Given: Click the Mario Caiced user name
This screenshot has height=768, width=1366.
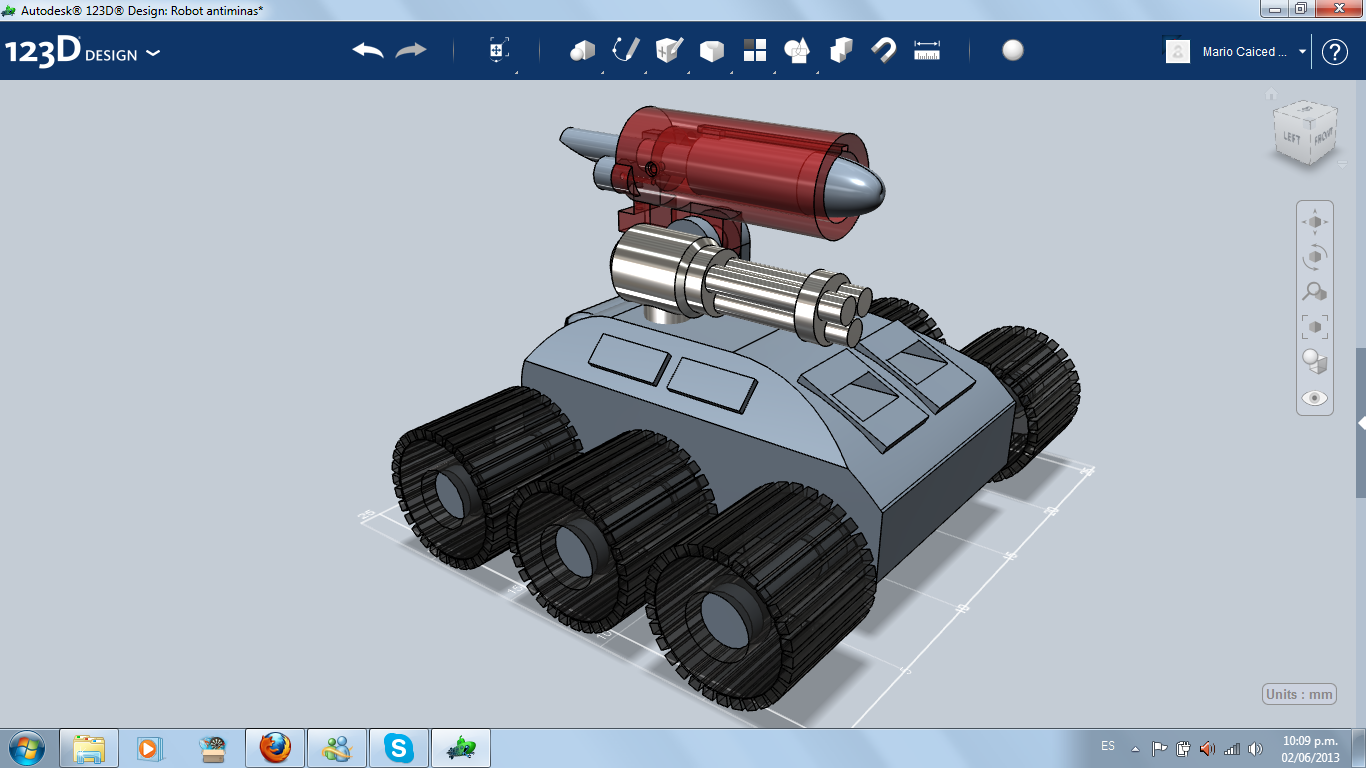Looking at the screenshot, I should 1245,52.
